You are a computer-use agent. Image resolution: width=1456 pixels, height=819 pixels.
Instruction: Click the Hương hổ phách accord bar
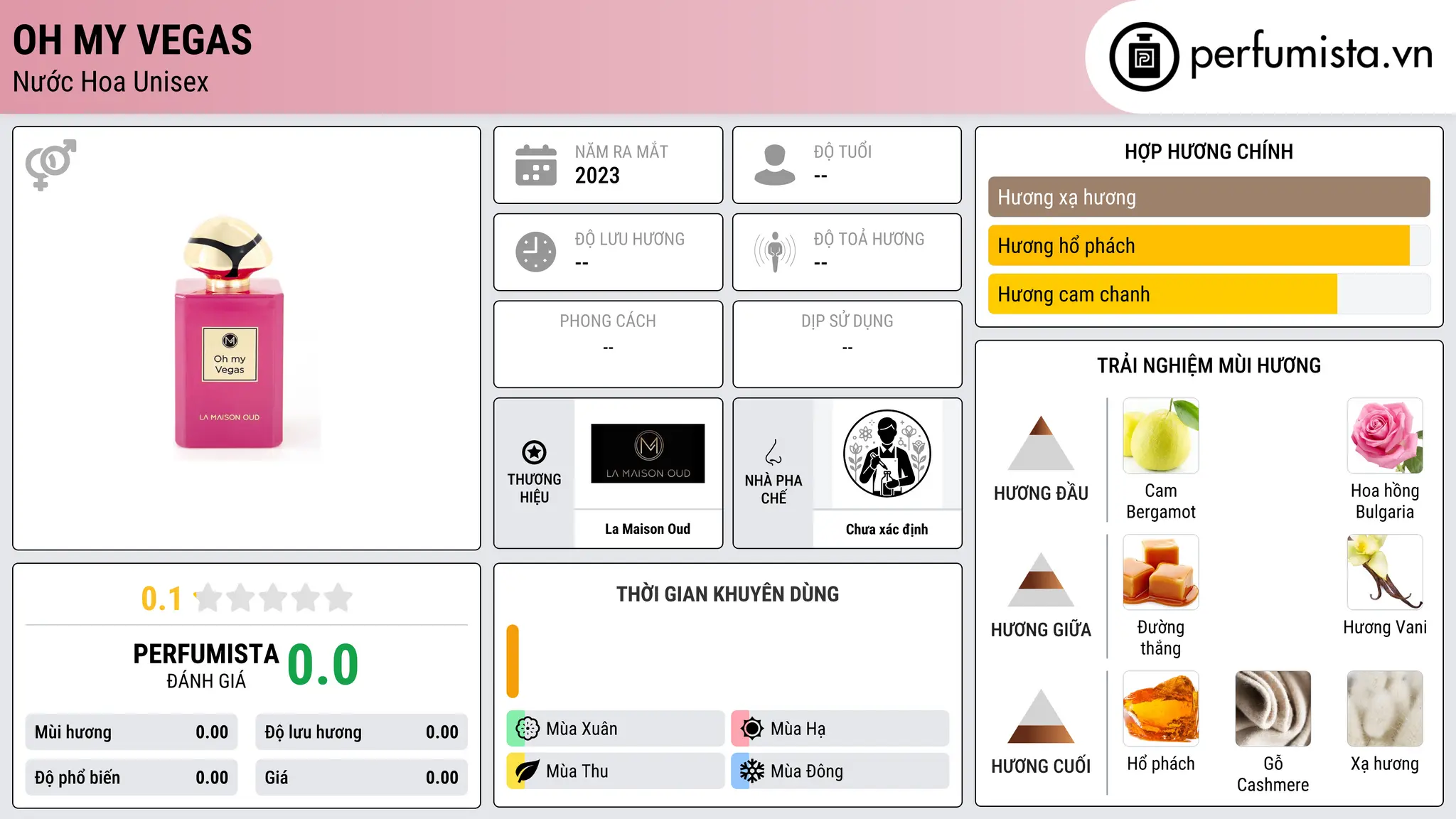click(x=1209, y=245)
